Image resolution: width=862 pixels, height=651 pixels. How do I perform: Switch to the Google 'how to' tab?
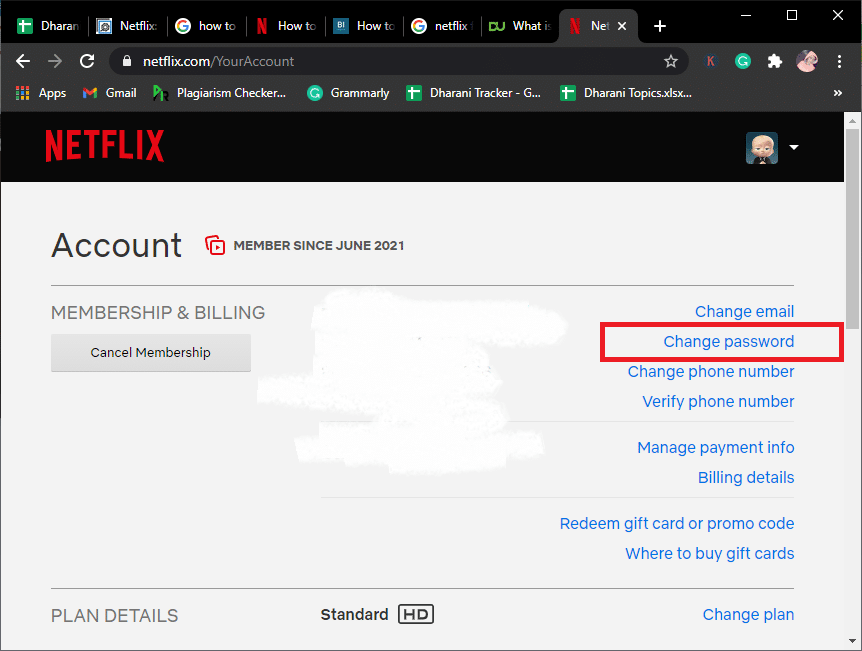tap(206, 26)
